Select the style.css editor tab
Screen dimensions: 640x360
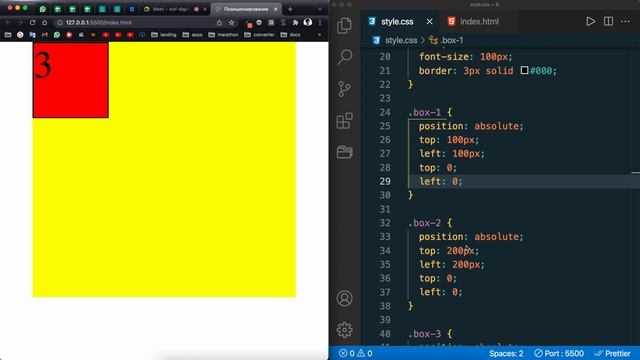pyautogui.click(x=396, y=22)
